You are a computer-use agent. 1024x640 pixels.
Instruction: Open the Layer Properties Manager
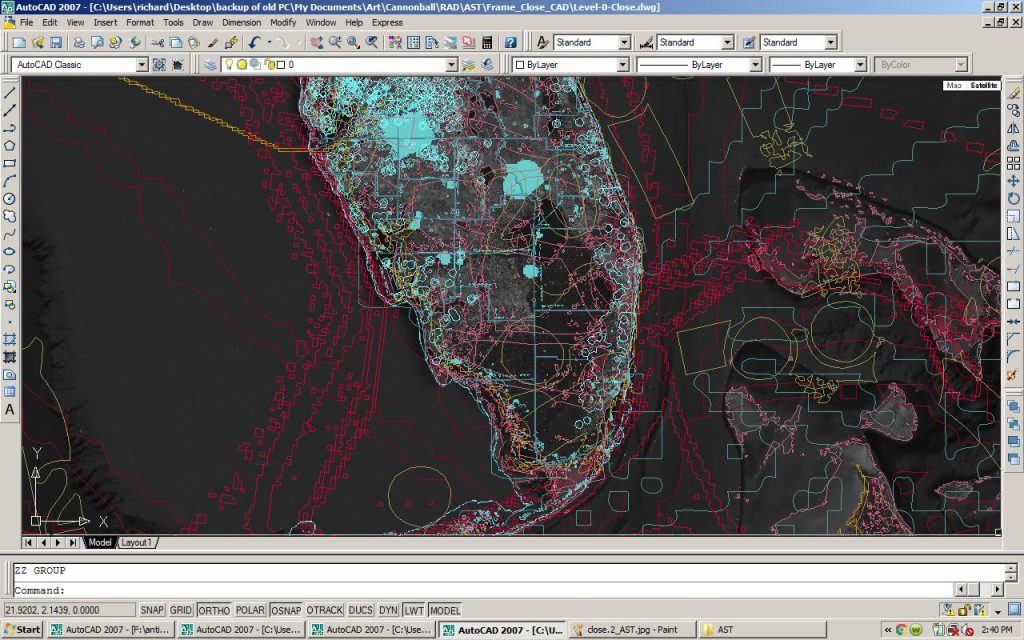coord(210,65)
